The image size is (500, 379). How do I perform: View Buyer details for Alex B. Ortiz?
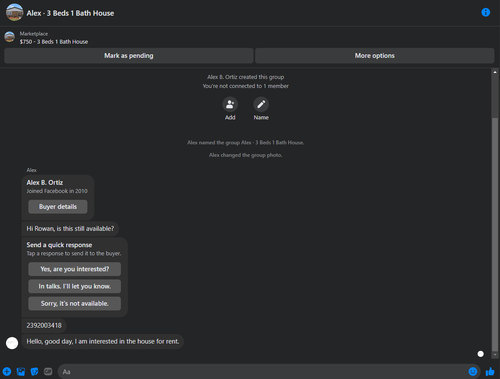point(58,207)
